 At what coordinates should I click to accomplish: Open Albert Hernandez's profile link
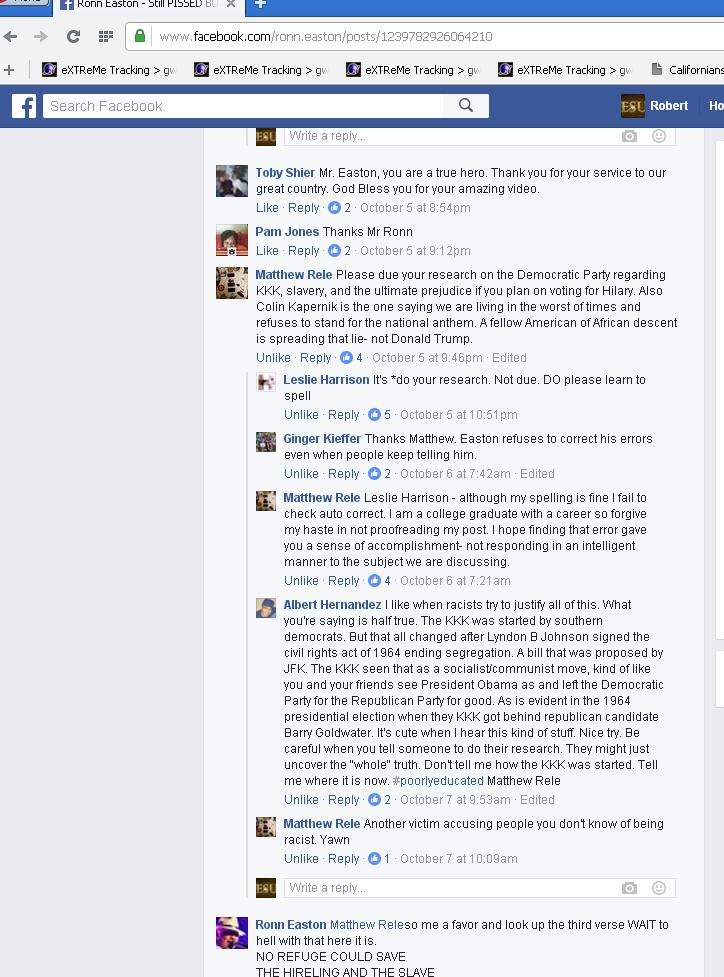(x=332, y=605)
